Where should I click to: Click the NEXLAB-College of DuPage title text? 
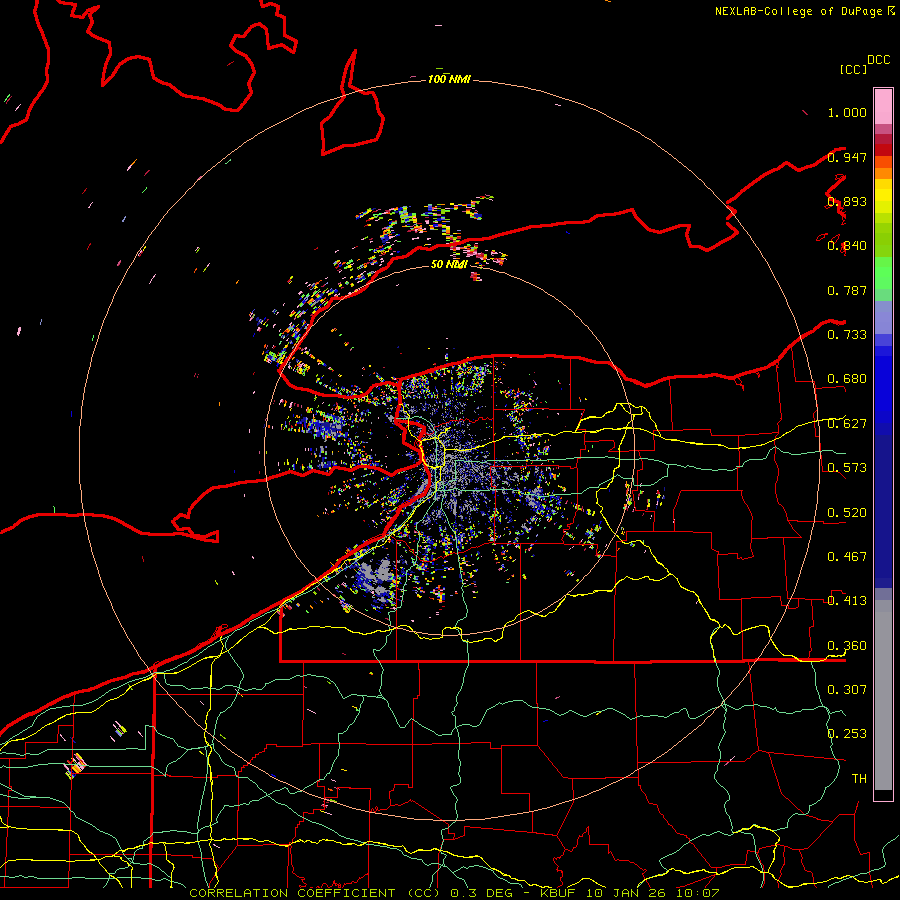pyautogui.click(x=800, y=11)
